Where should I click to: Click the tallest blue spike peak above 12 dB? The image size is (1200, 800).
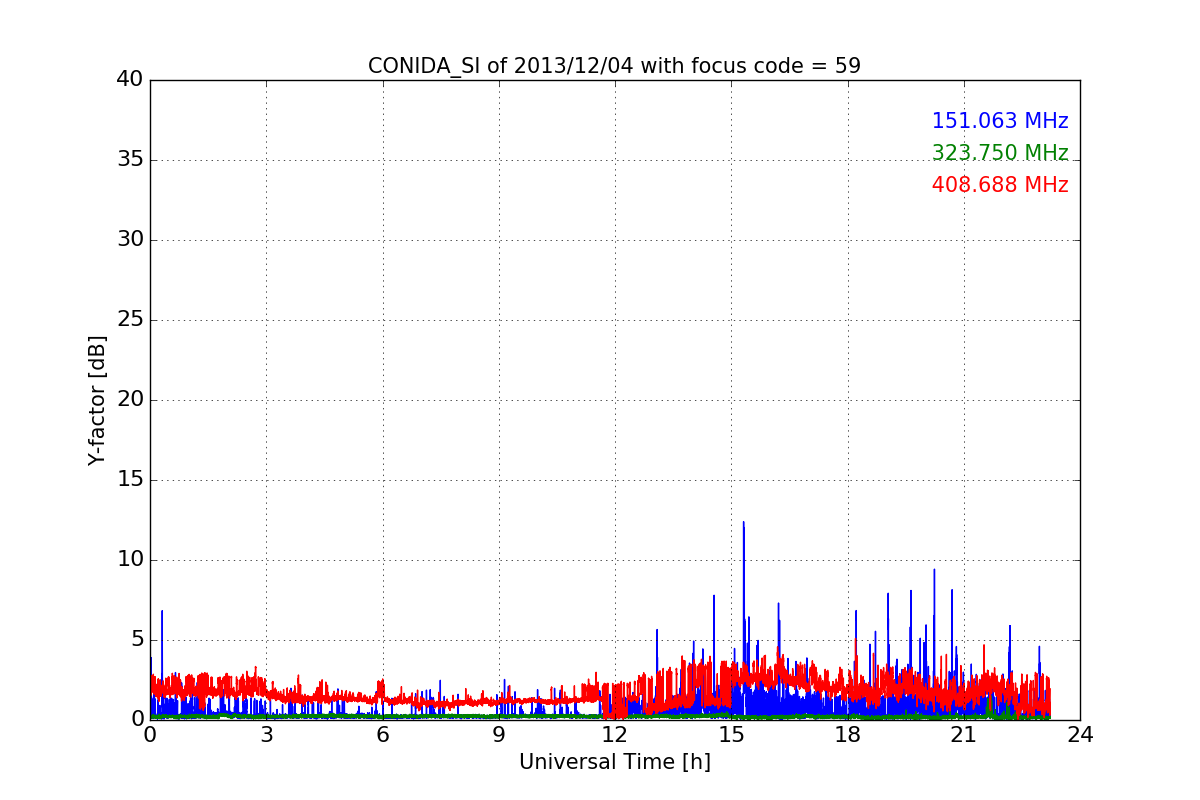click(743, 523)
